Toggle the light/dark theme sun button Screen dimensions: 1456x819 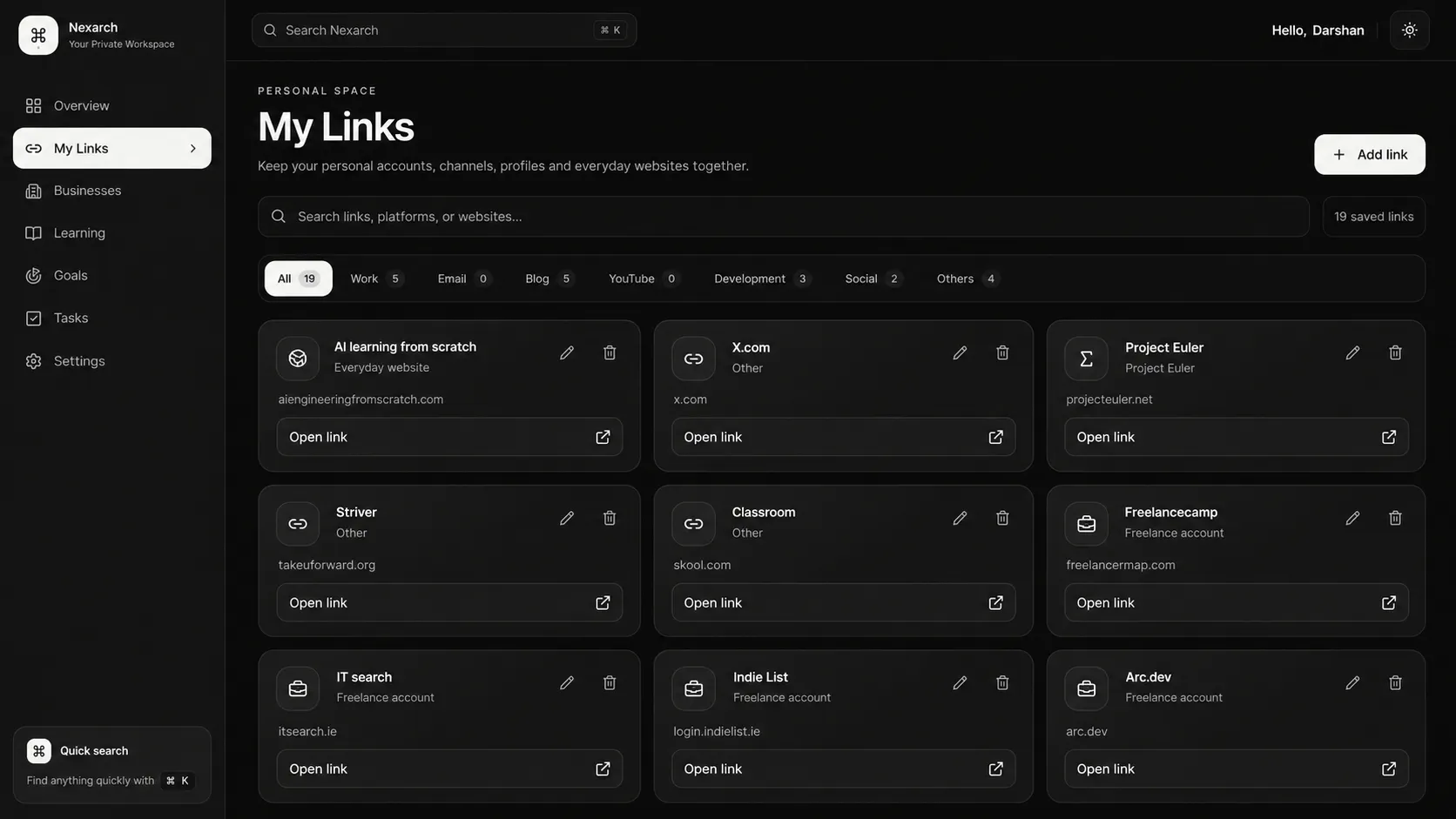pos(1409,30)
